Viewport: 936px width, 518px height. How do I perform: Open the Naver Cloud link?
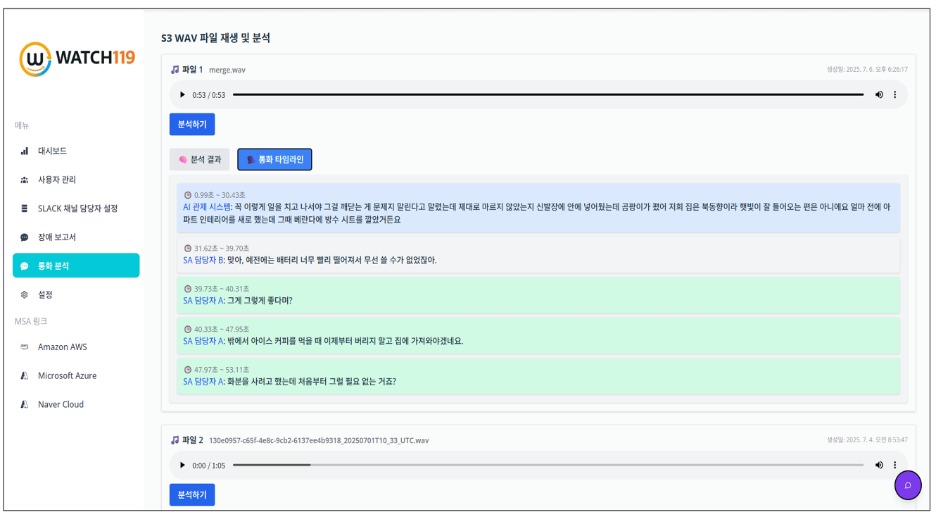point(60,405)
